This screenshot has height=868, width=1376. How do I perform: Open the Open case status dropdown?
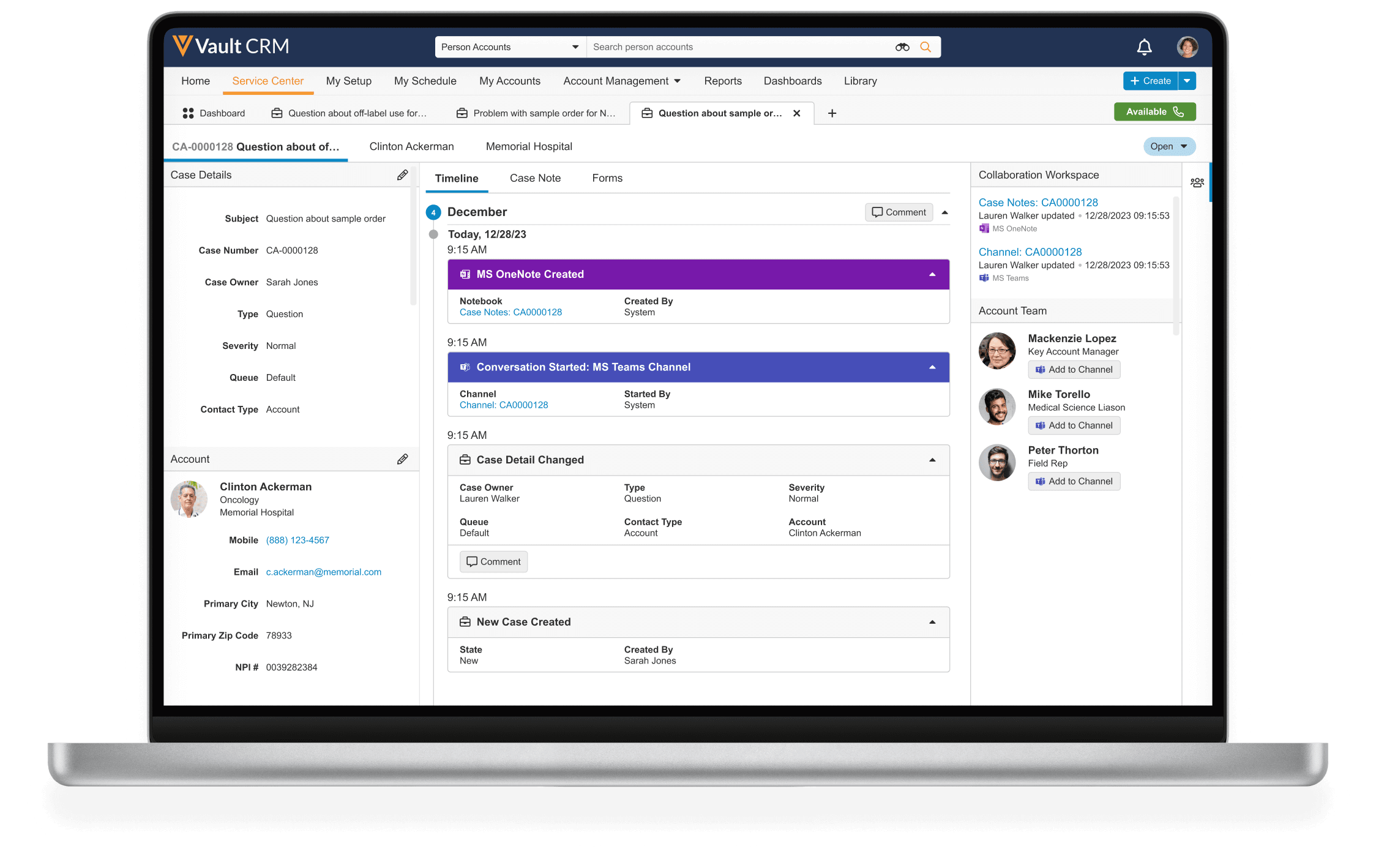1168,146
